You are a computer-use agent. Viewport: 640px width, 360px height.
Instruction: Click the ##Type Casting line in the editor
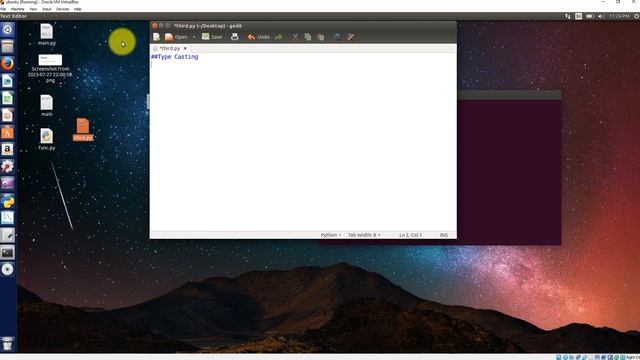click(175, 57)
